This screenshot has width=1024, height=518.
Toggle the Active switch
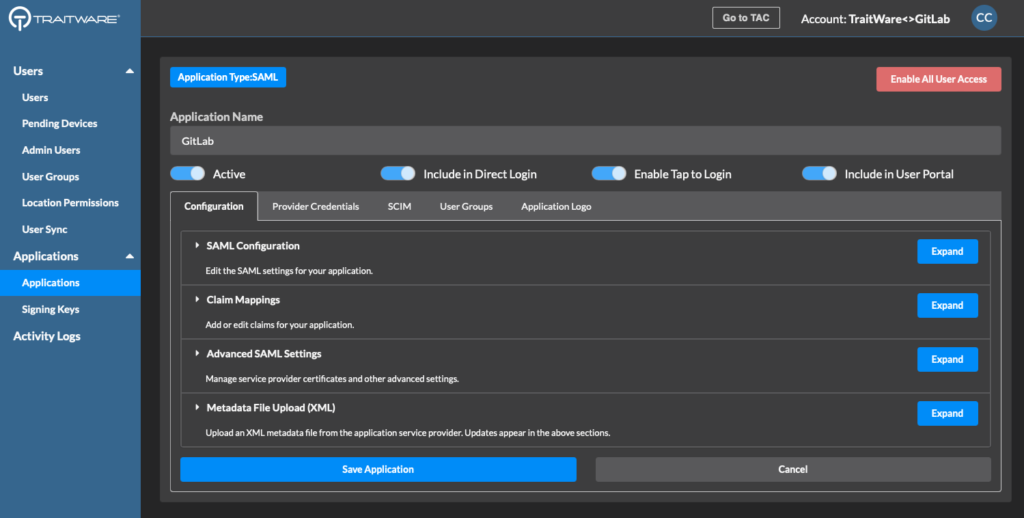coord(187,174)
